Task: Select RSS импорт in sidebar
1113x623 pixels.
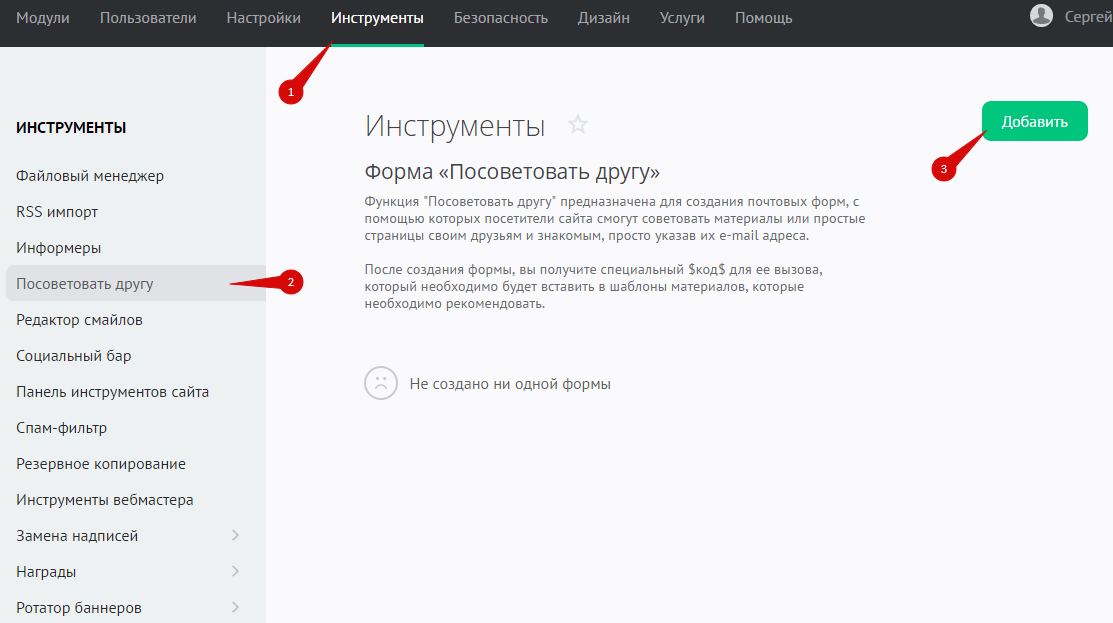Action: (x=57, y=212)
